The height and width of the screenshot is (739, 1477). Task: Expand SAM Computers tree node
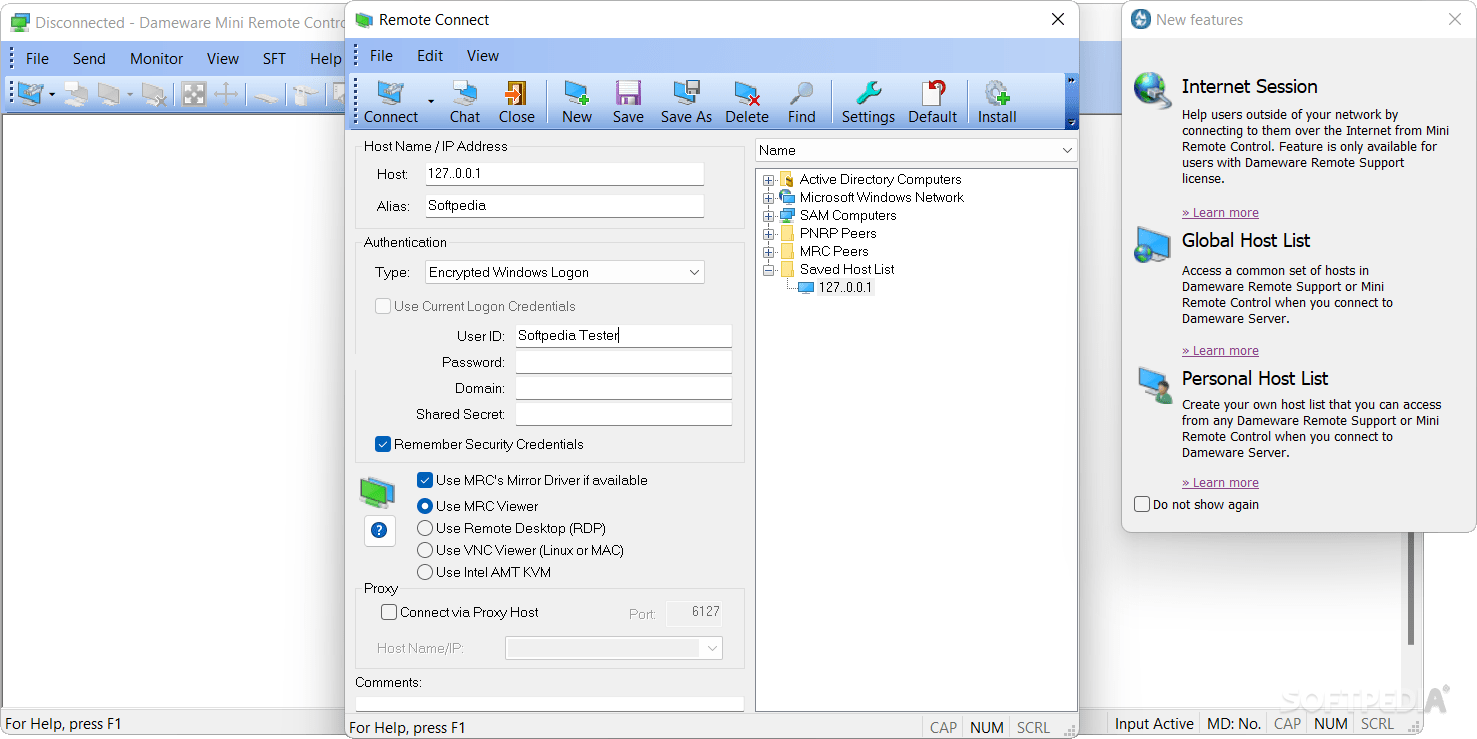point(769,216)
